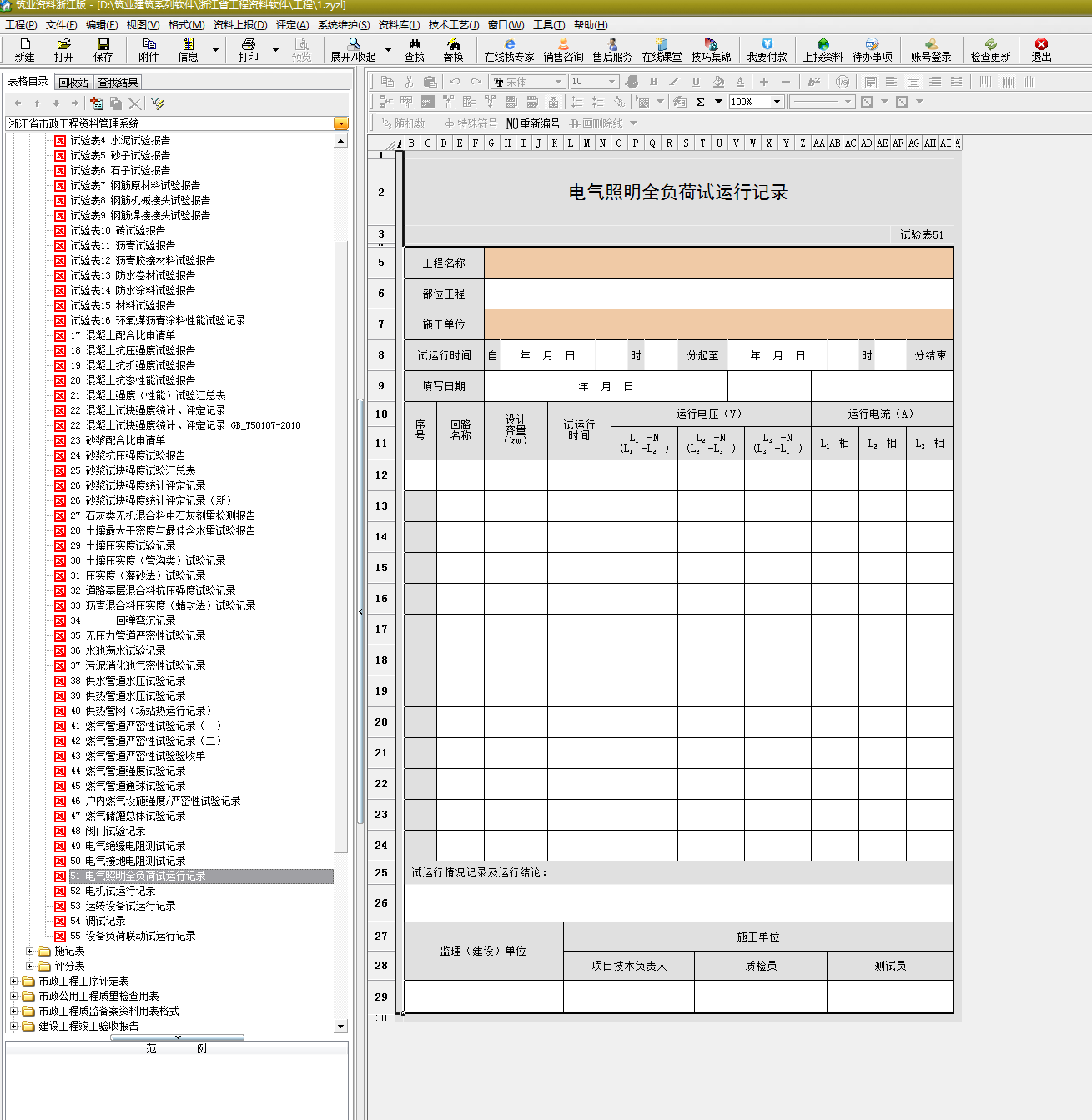The width and height of the screenshot is (1092, 1120).
Task: Open 在线找专家 online expert icon
Action: coord(509,49)
